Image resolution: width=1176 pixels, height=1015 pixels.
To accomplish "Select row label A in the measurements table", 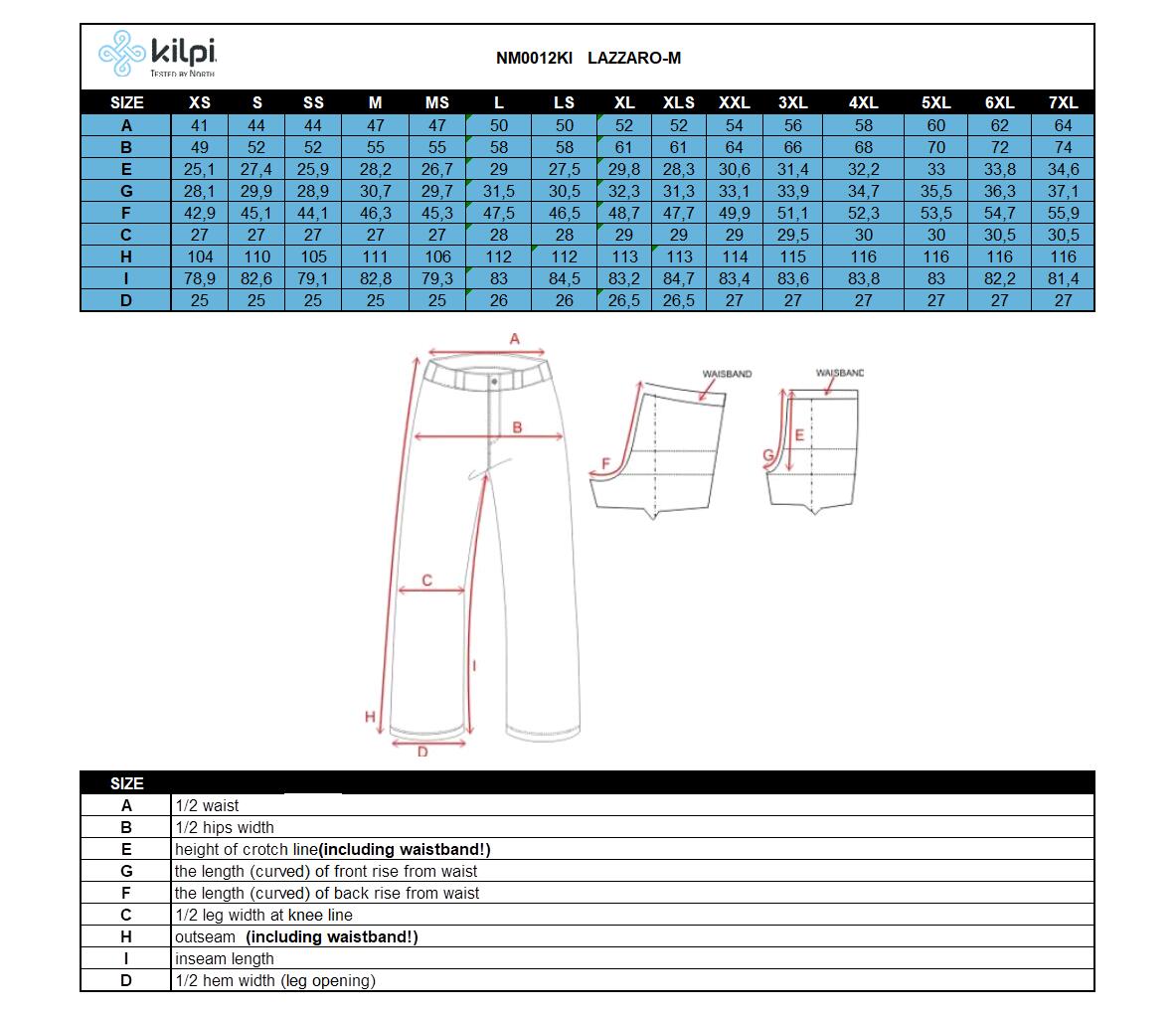I will point(126,125).
